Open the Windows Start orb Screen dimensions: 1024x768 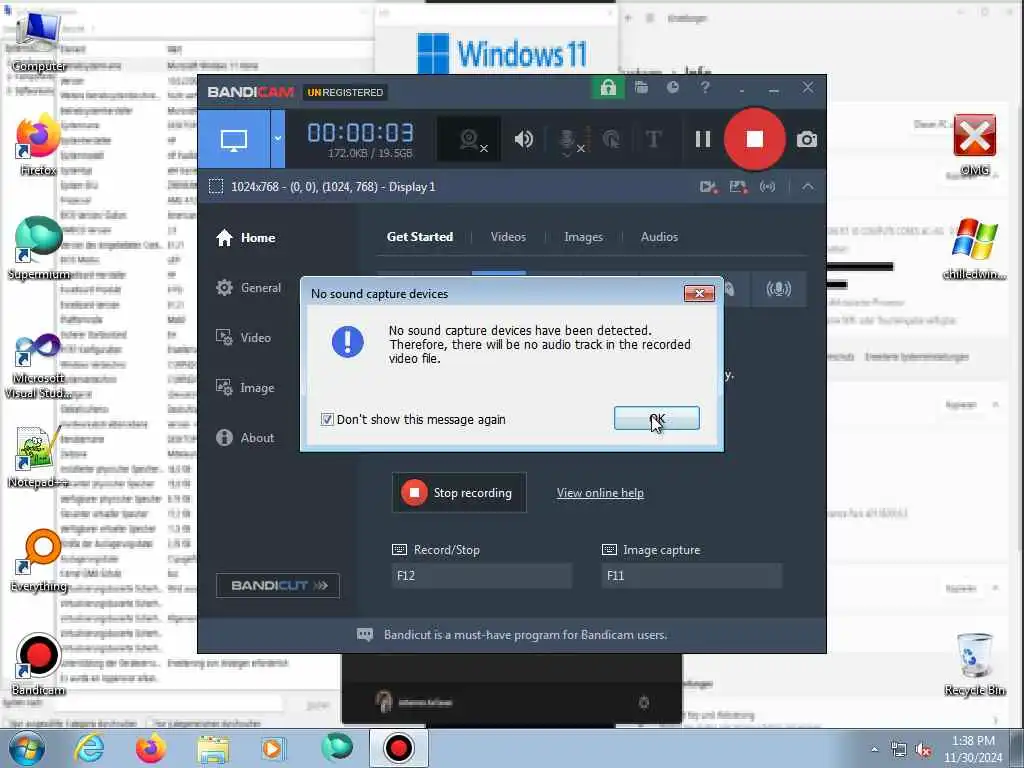click(x=26, y=748)
